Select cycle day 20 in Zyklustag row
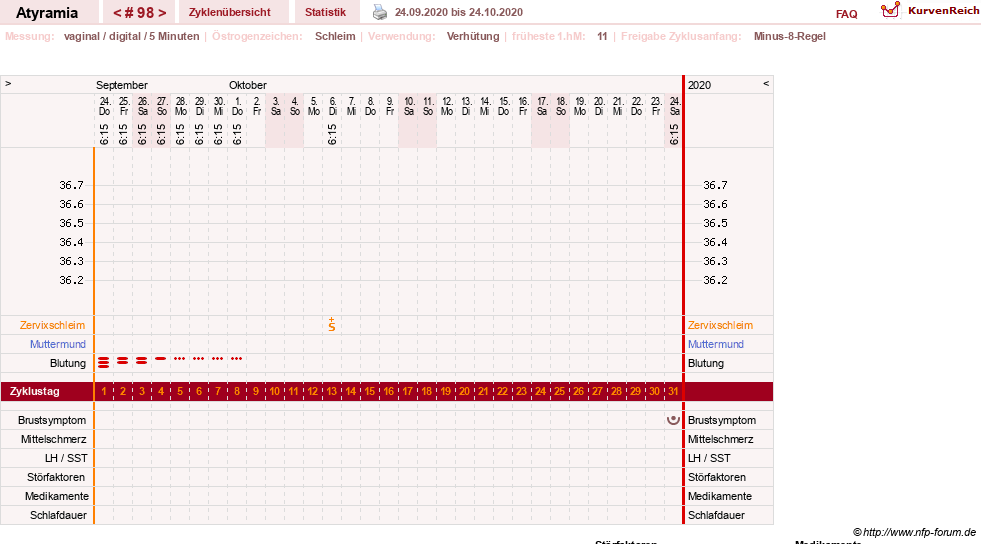The image size is (981, 544). coord(464,391)
